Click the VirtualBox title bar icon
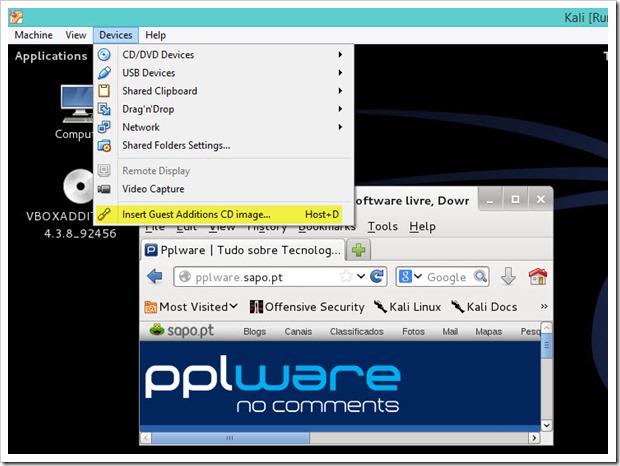The image size is (620, 466). (16, 18)
